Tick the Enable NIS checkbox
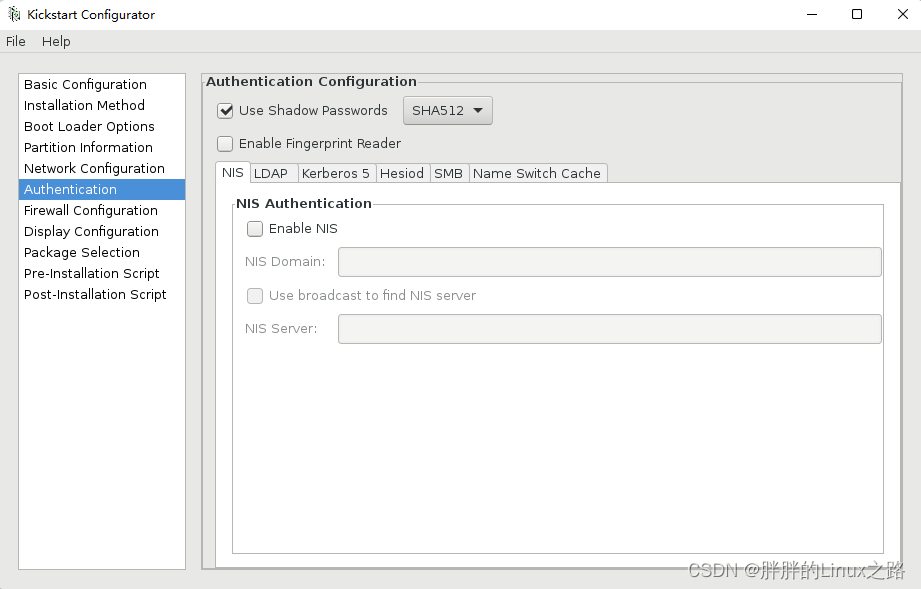The image size is (921, 589). [256, 229]
